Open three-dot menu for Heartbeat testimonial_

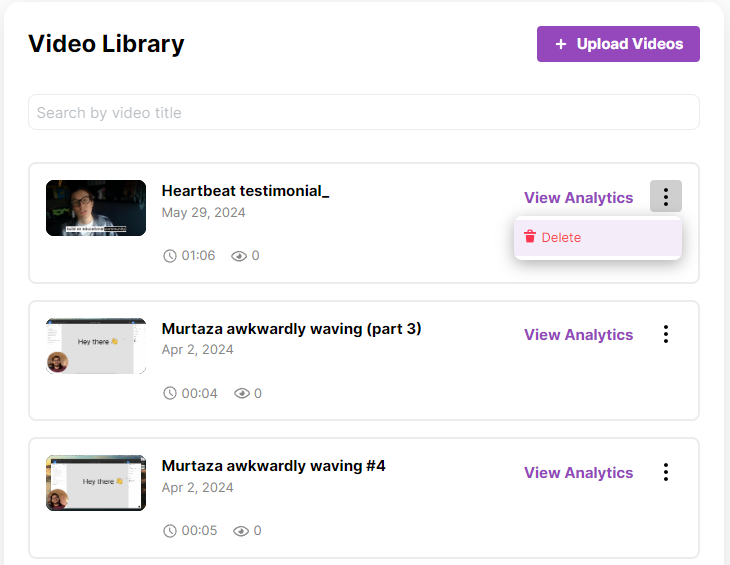click(x=666, y=196)
